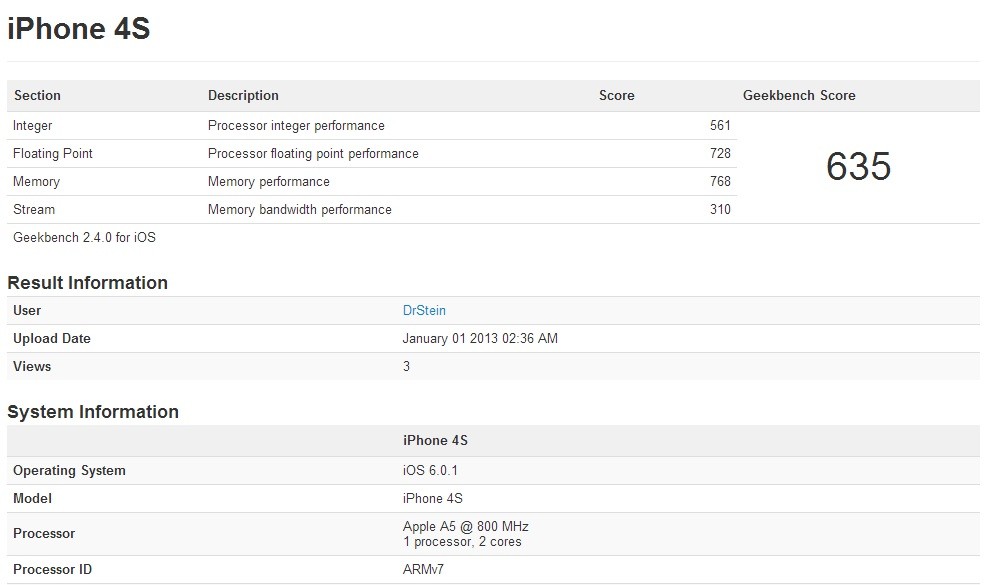Screen dimensions: 993x585
Task: Click the Section column header
Action: click(37, 96)
